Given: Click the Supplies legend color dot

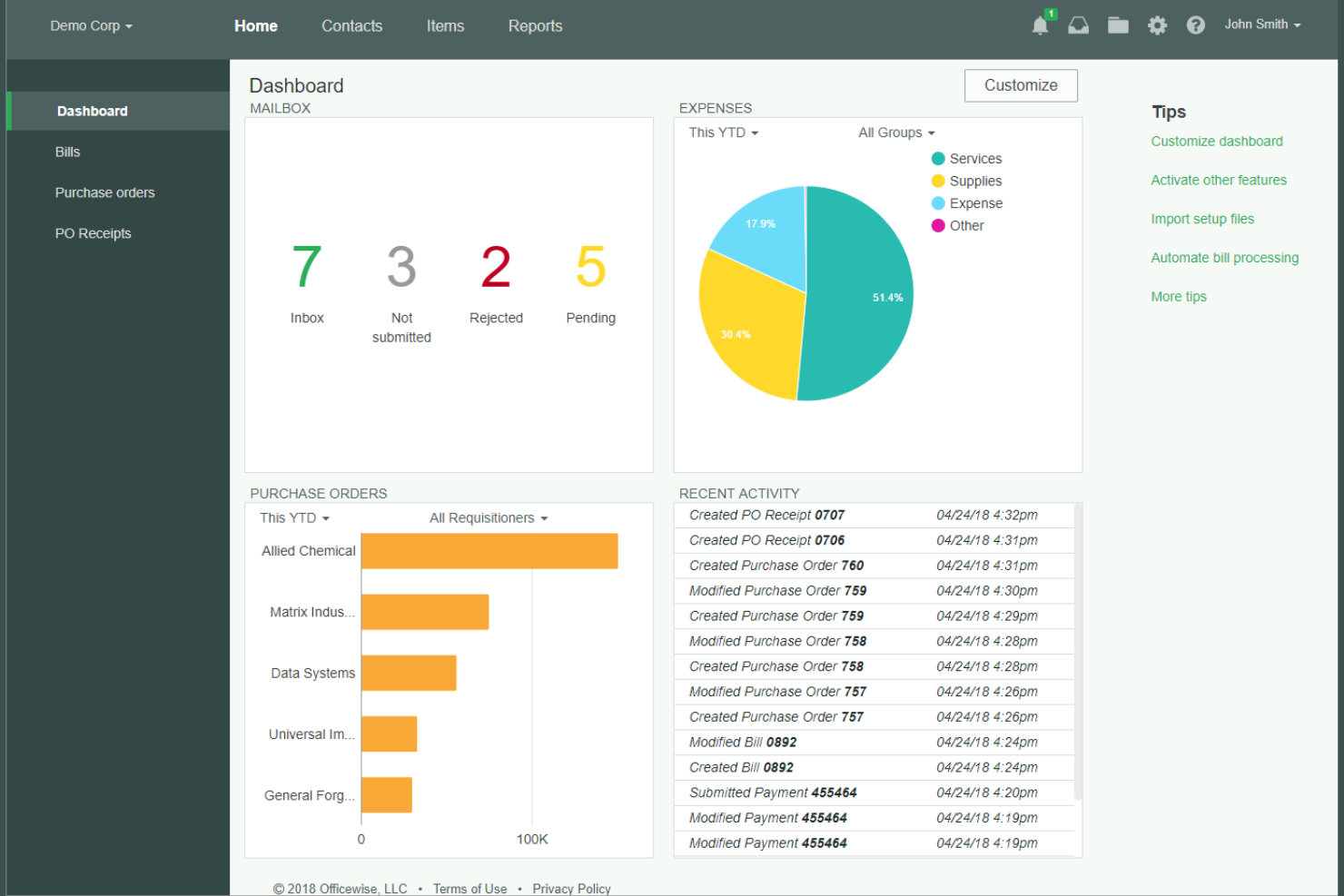Looking at the screenshot, I should [938, 181].
